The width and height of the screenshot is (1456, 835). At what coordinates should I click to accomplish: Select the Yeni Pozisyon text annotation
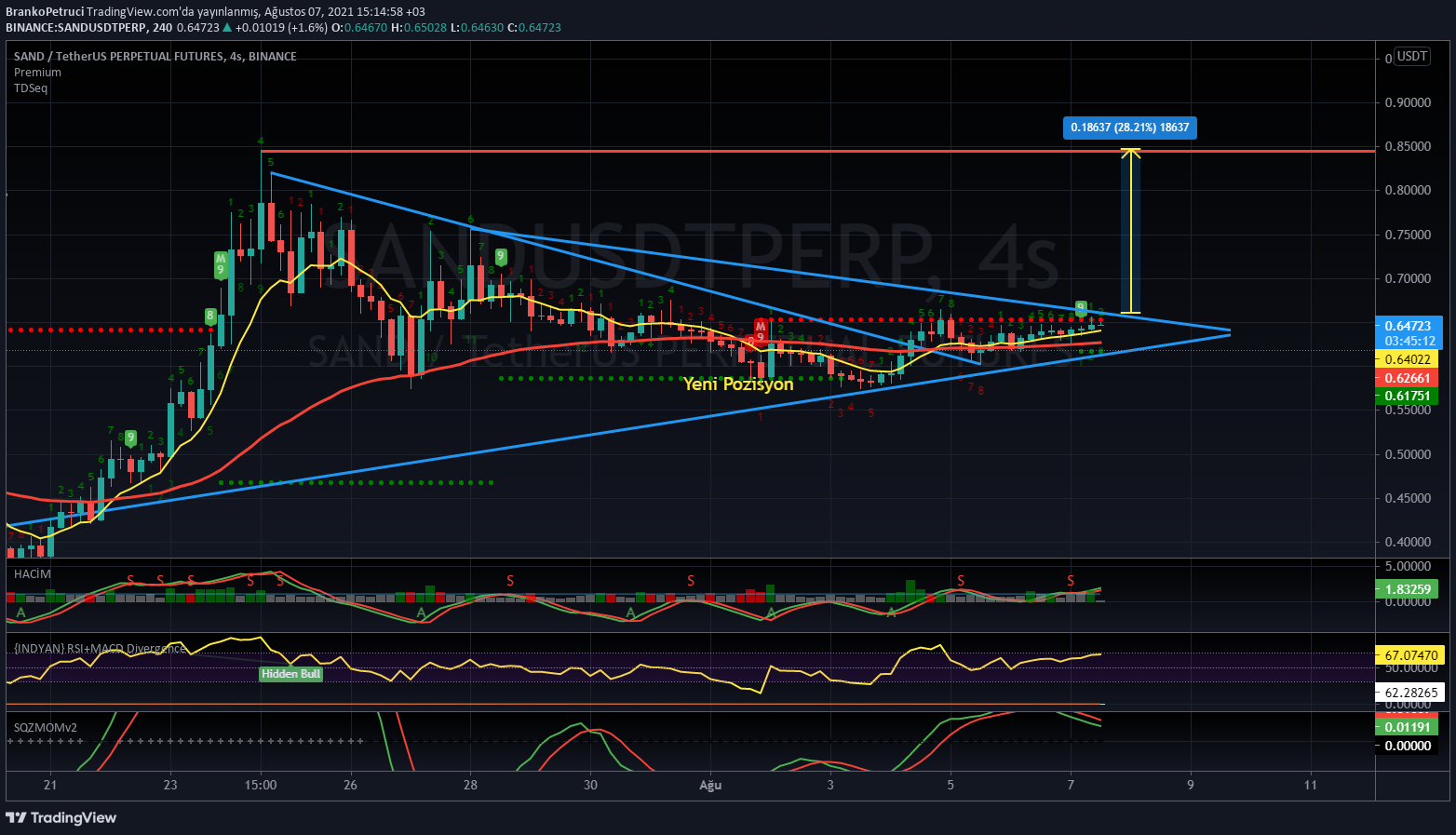tap(738, 384)
